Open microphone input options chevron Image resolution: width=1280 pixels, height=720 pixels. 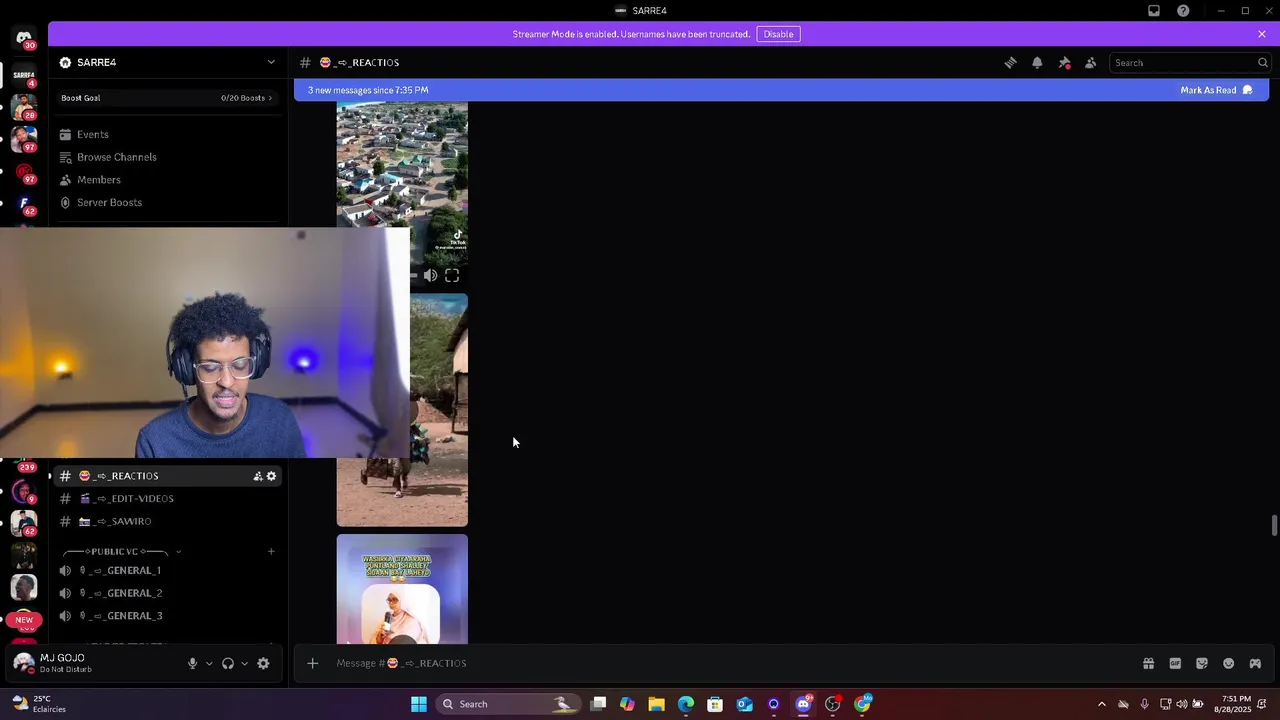(209, 663)
